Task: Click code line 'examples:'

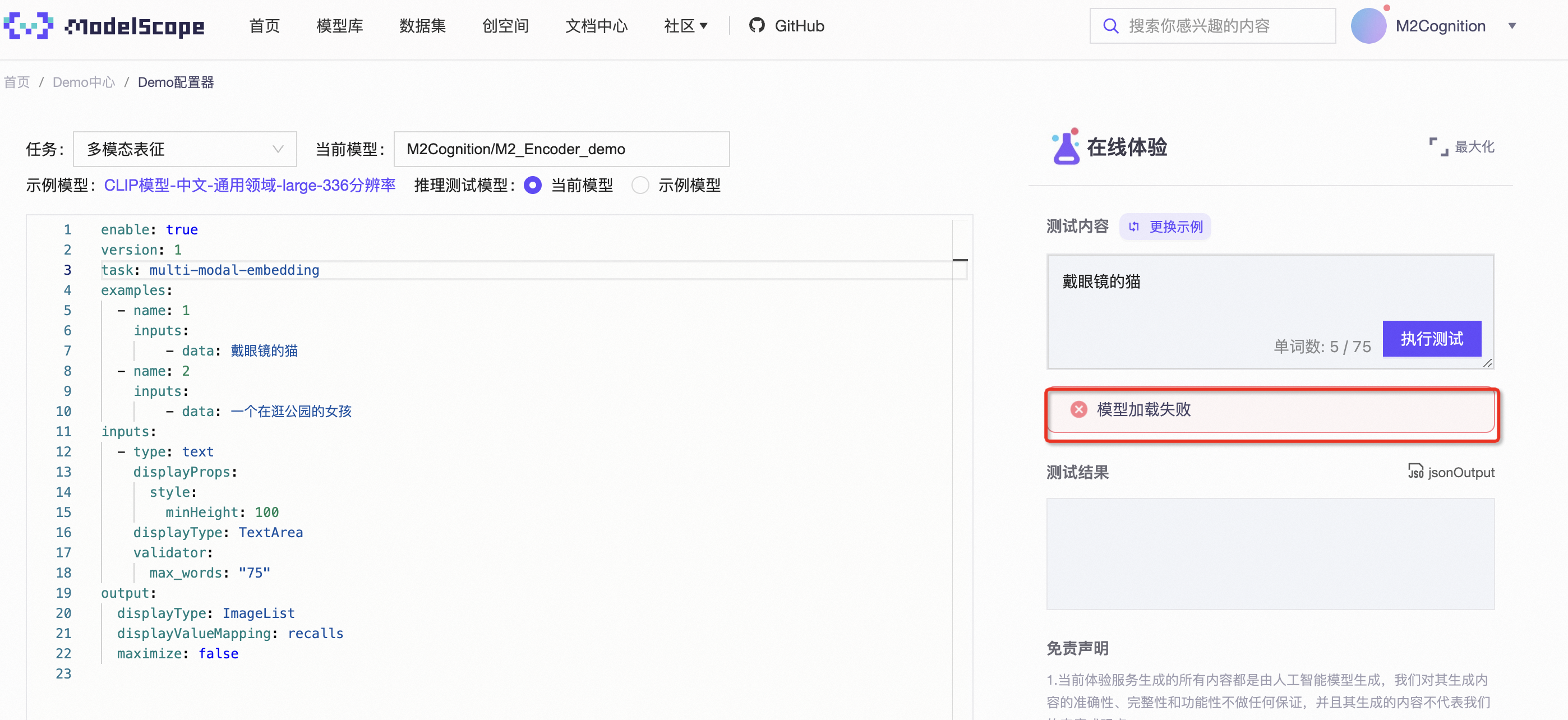Action: tap(137, 290)
